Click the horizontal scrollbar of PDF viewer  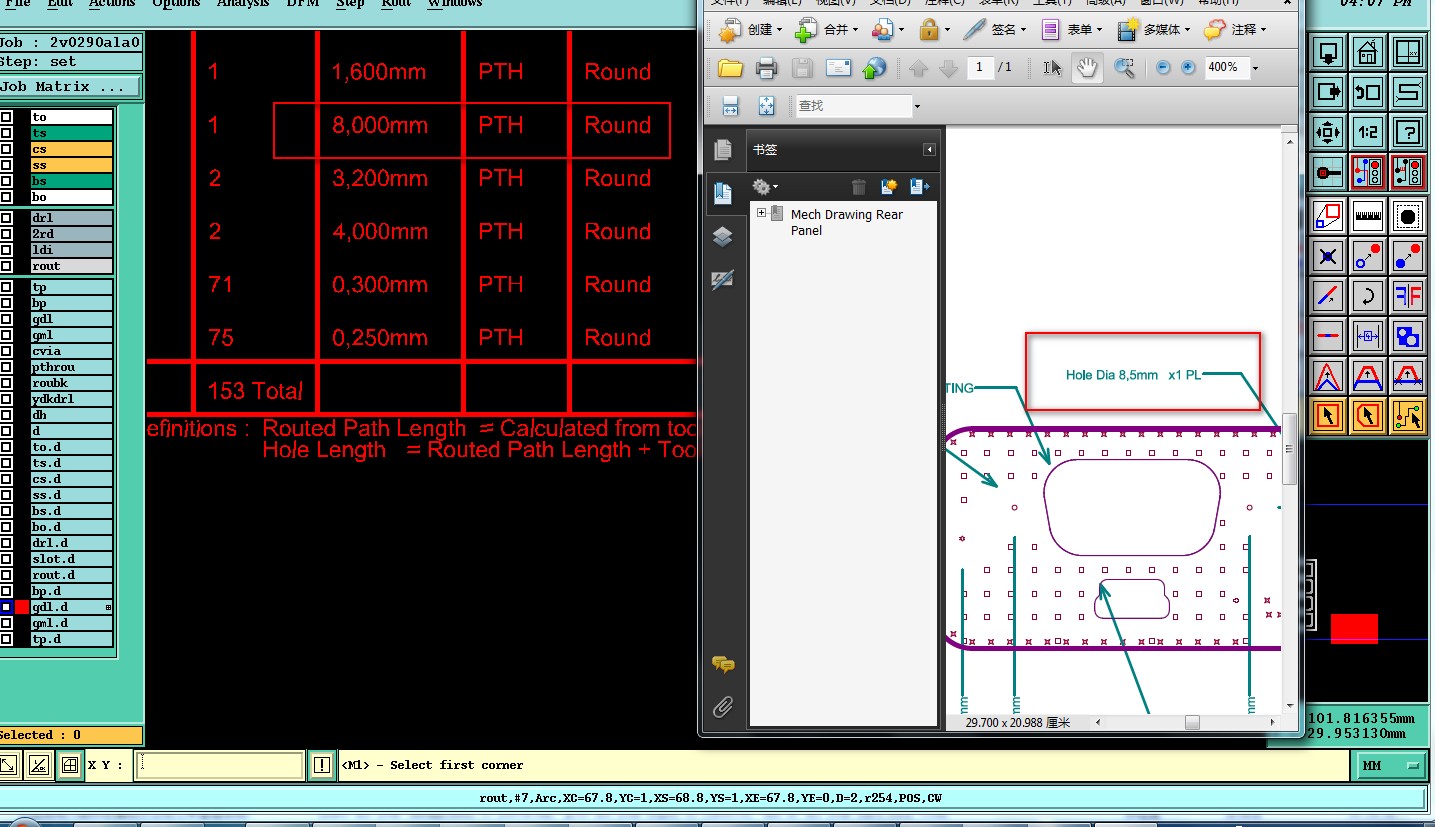1186,722
